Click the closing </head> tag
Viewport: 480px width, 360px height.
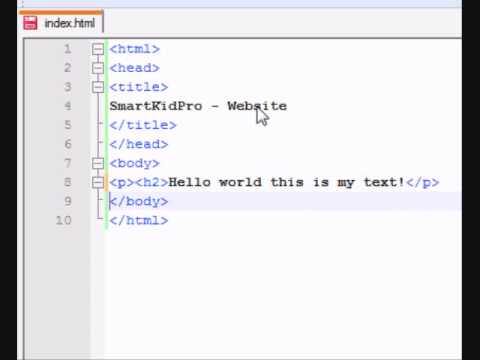pyautogui.click(x=139, y=144)
